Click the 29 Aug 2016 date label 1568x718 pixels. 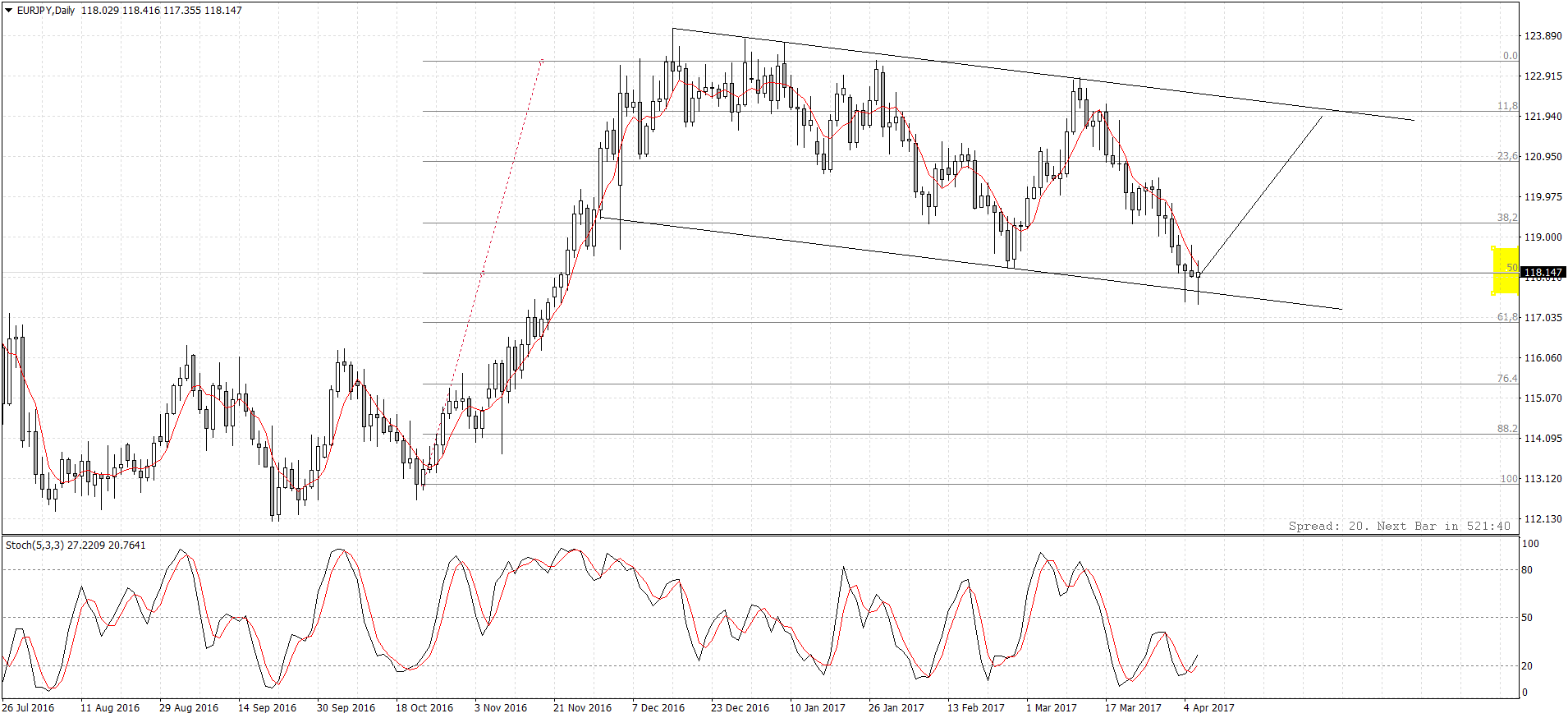coord(189,708)
